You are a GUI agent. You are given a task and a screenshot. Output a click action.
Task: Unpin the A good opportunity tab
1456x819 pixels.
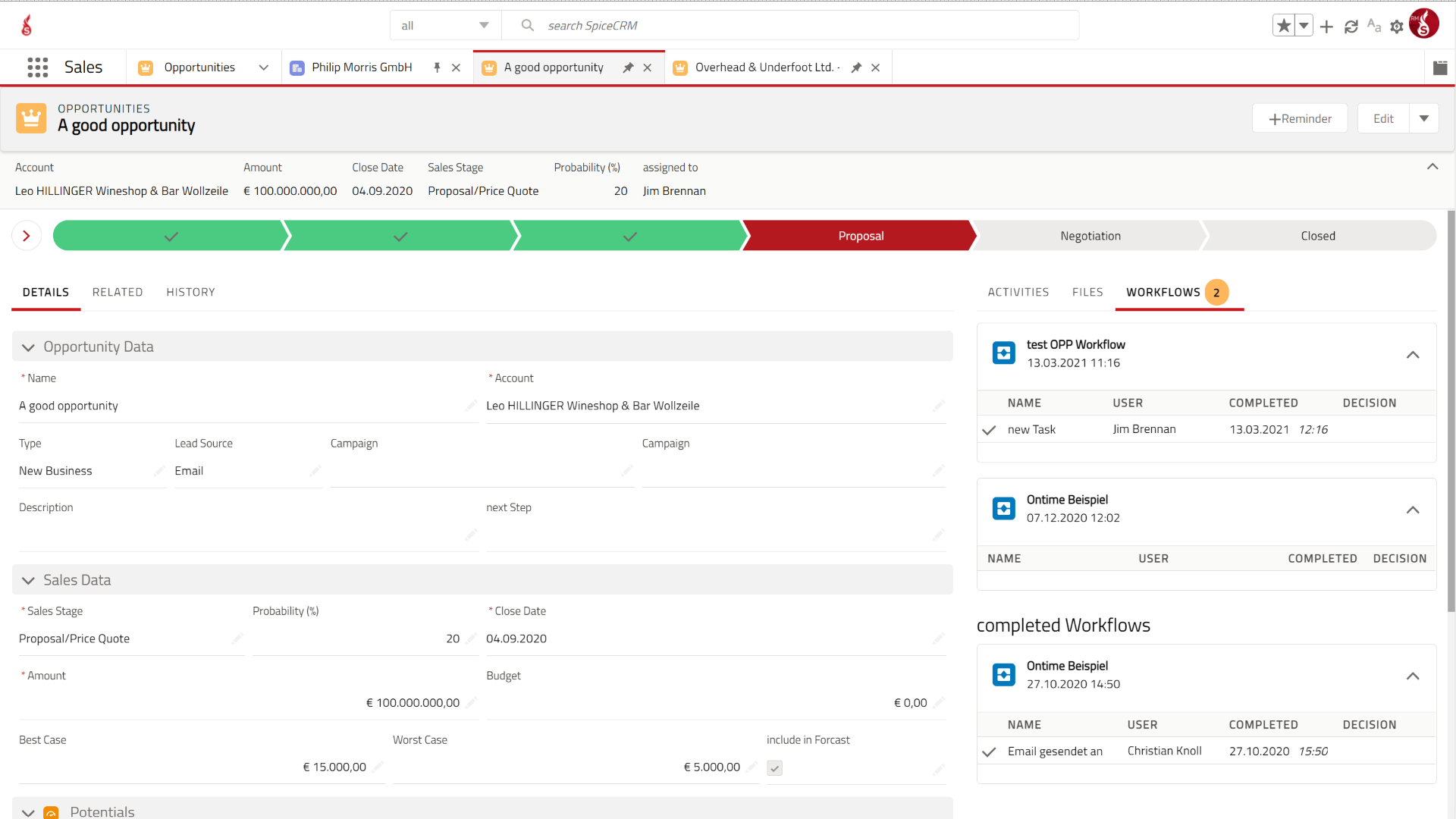[628, 67]
